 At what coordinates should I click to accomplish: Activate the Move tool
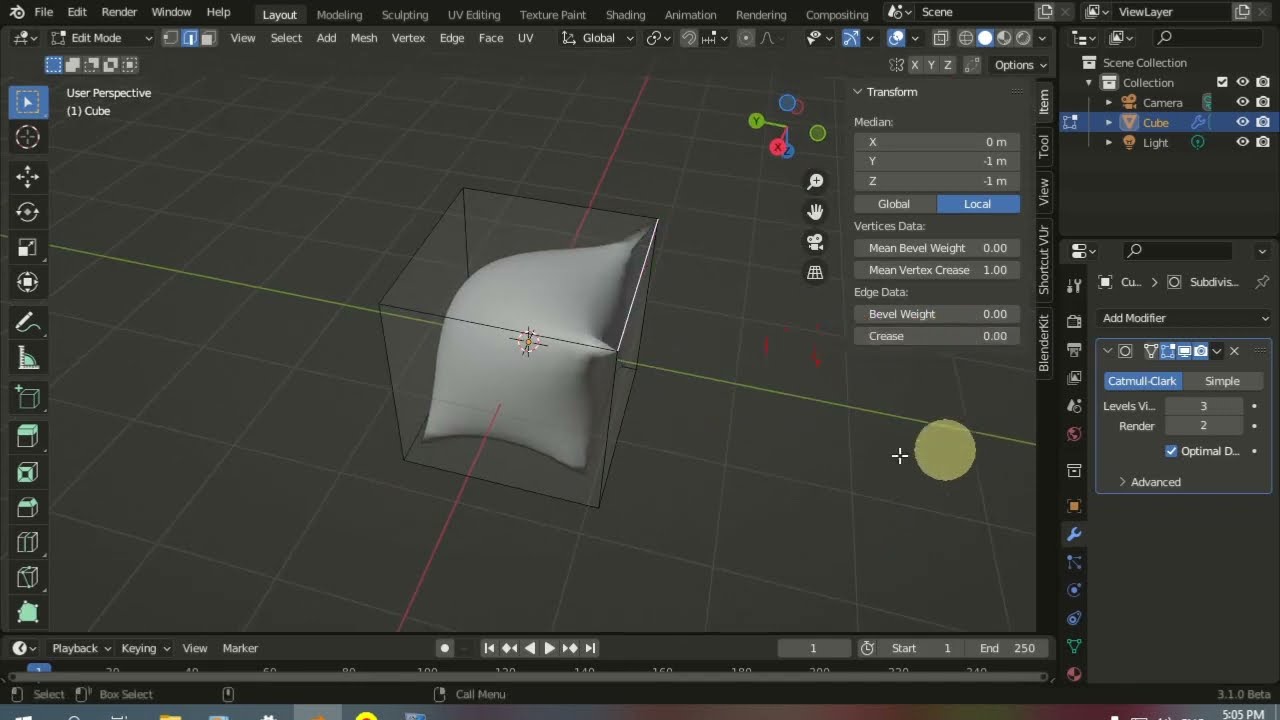click(28, 177)
